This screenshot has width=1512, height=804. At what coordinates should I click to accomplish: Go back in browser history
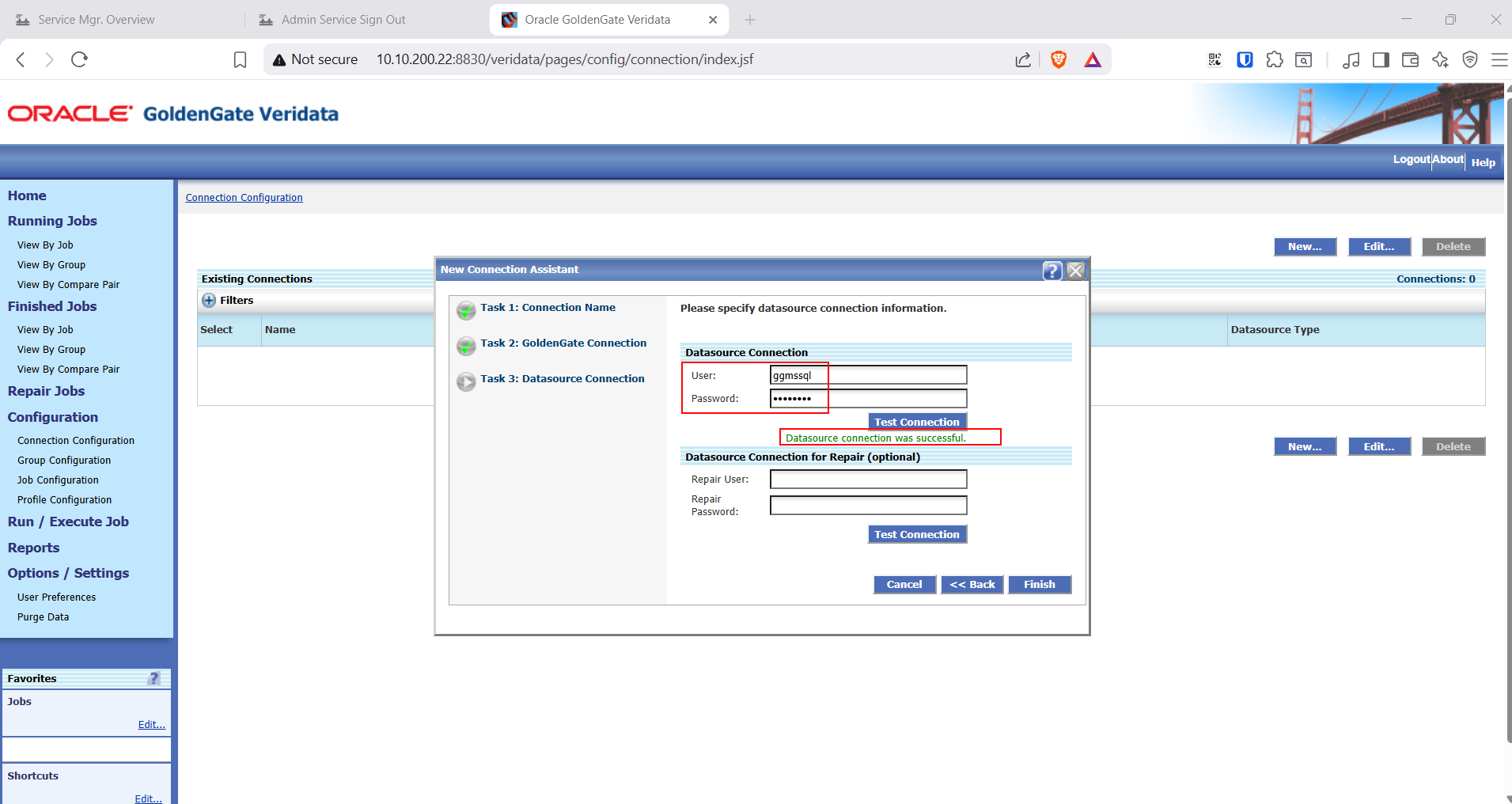pos(21,59)
